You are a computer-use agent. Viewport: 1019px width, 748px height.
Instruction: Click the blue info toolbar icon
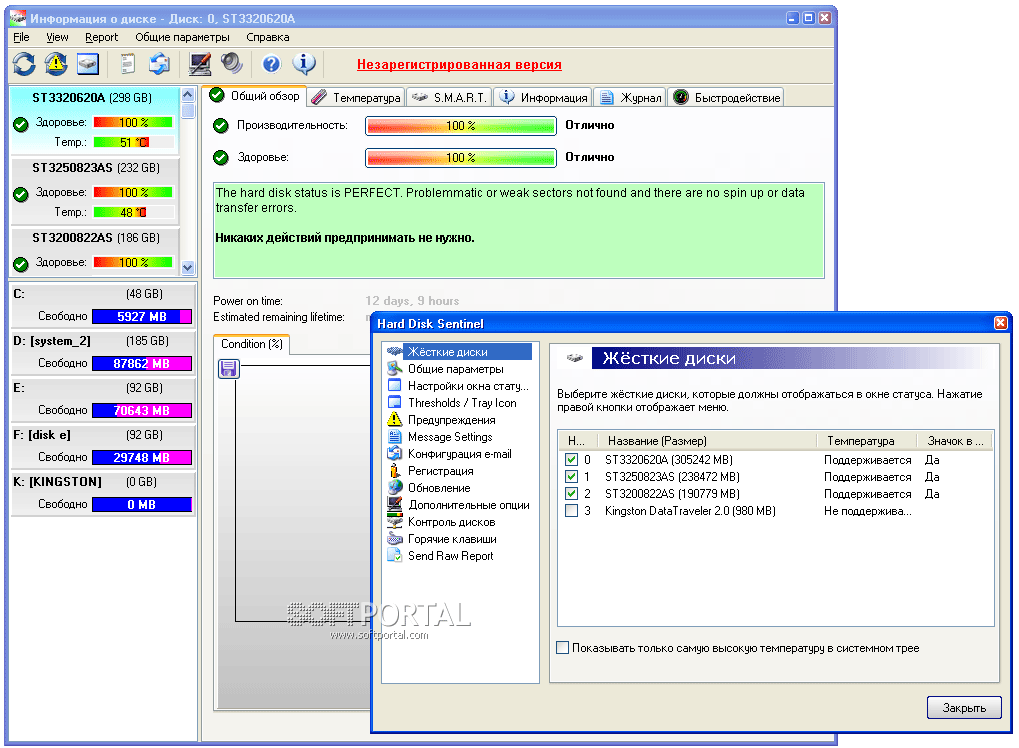303,64
